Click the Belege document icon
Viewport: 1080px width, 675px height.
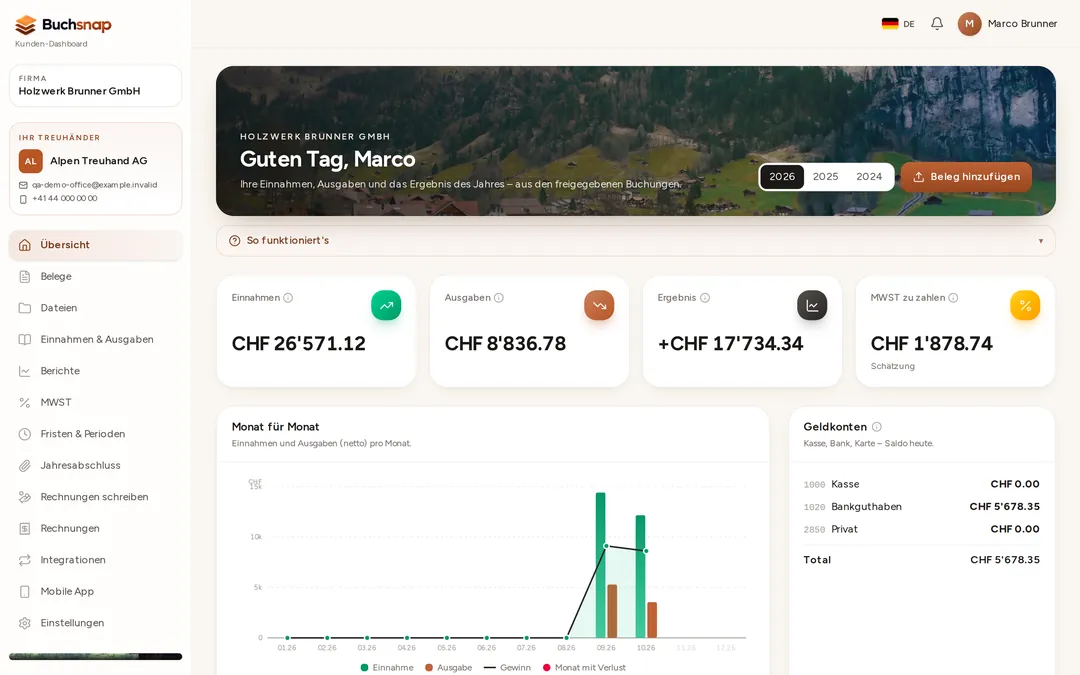(x=25, y=276)
